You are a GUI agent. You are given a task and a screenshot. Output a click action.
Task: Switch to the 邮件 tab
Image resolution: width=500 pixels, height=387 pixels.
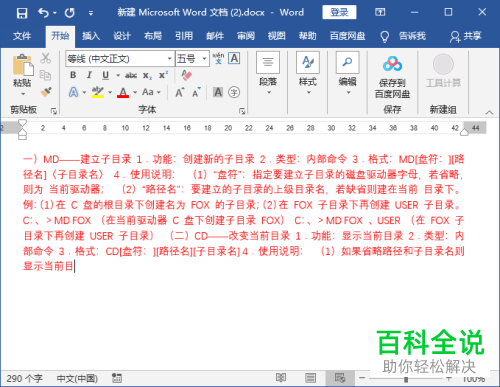pyautogui.click(x=215, y=36)
